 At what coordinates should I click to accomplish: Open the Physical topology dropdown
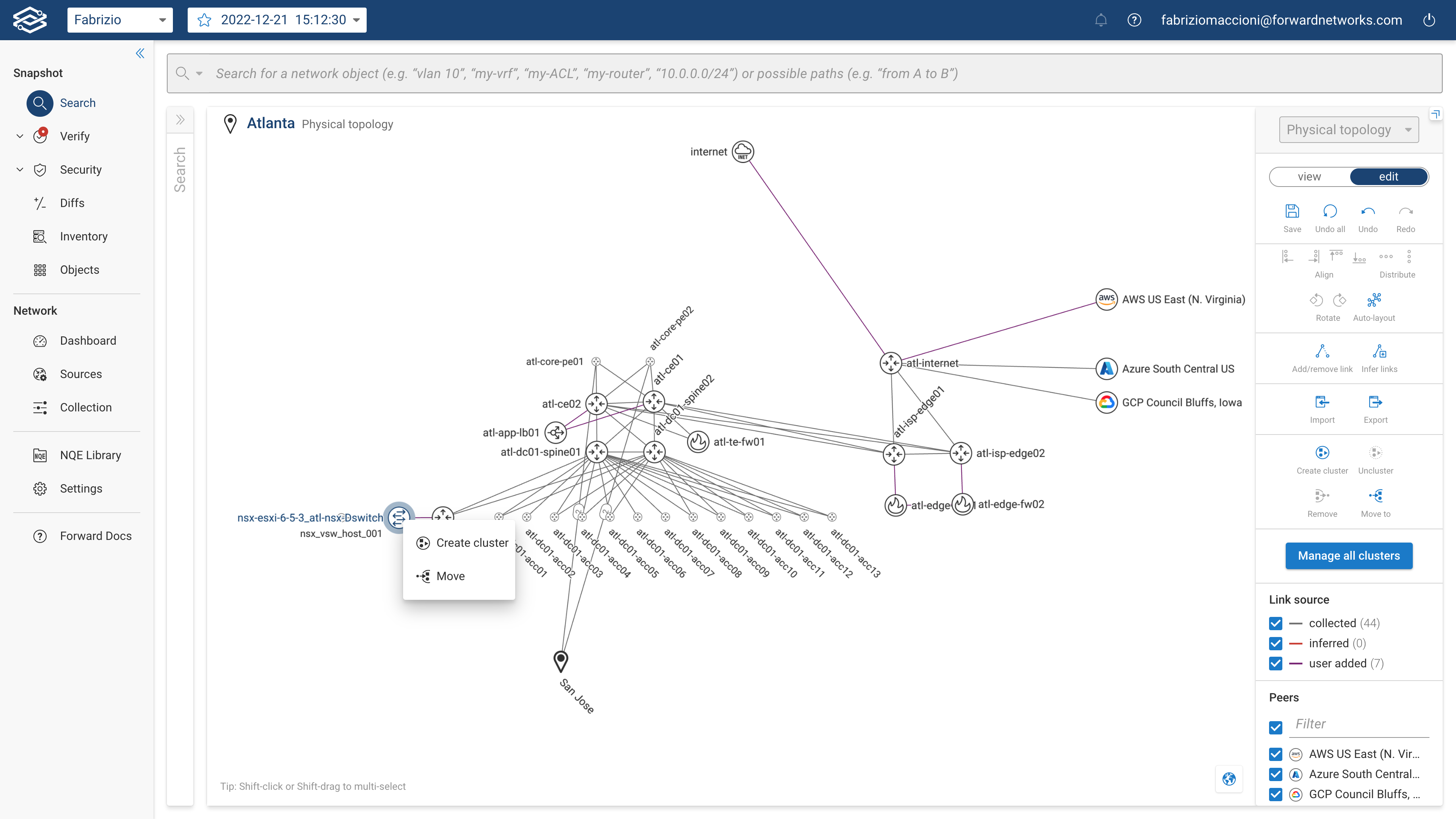1349,130
